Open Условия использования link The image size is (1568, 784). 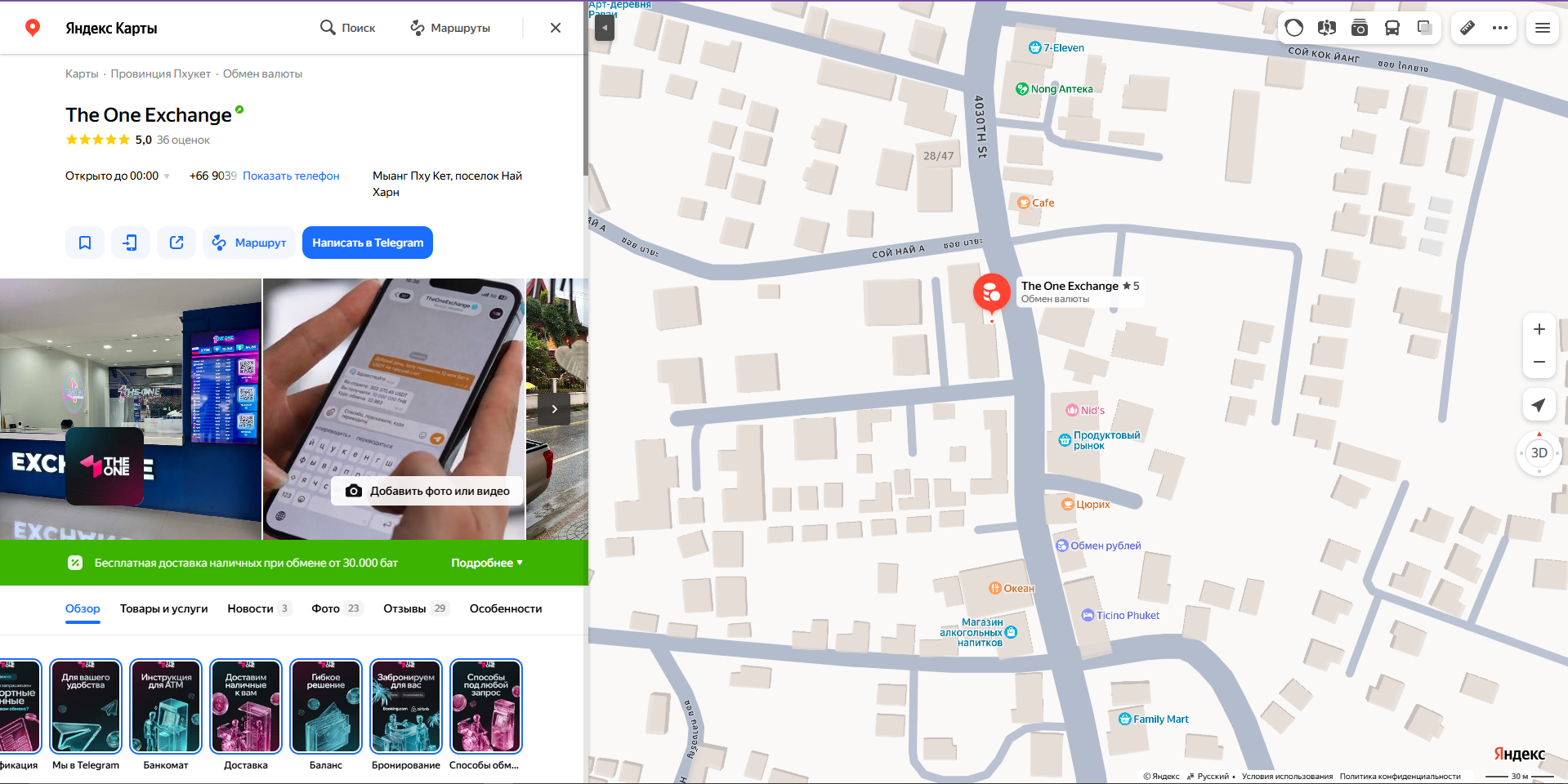pyautogui.click(x=1287, y=777)
